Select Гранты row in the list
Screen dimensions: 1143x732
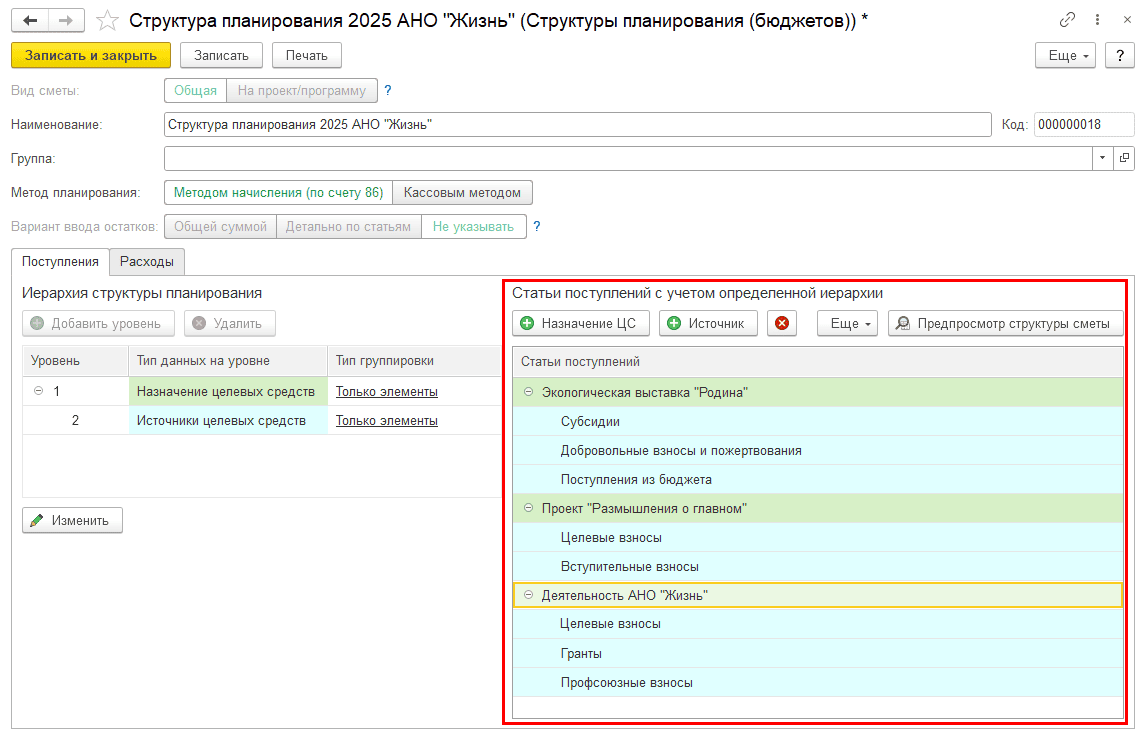tap(581, 653)
